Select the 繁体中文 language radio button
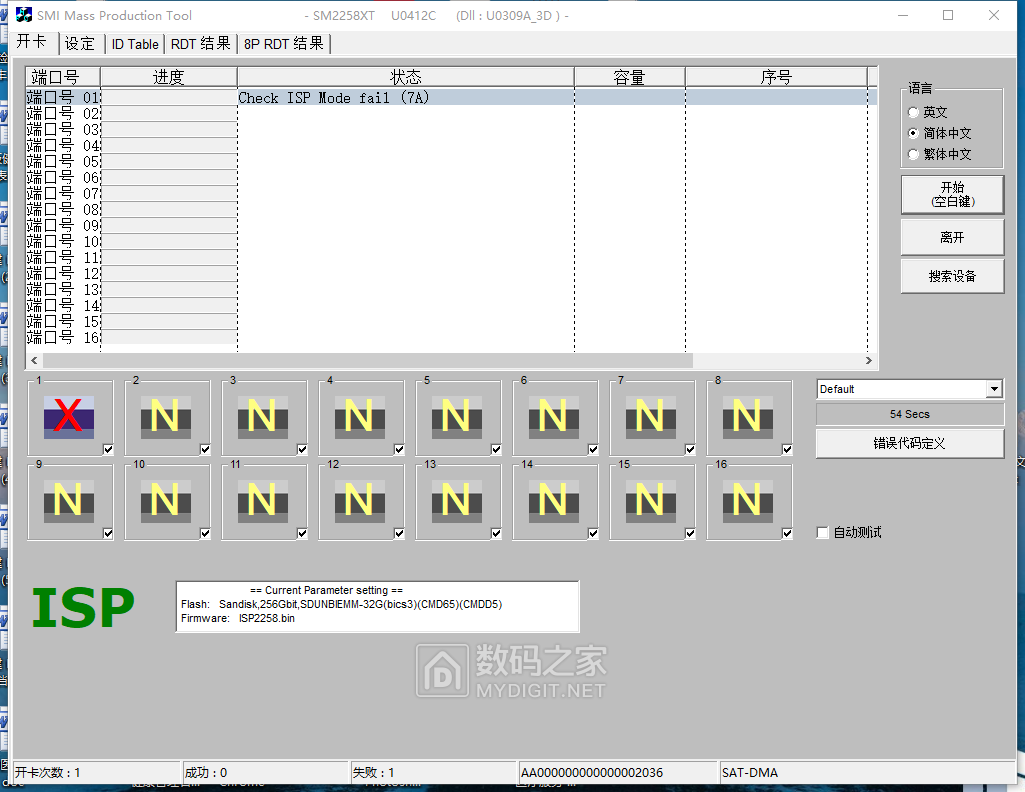Viewport: 1025px width, 792px height. point(914,154)
